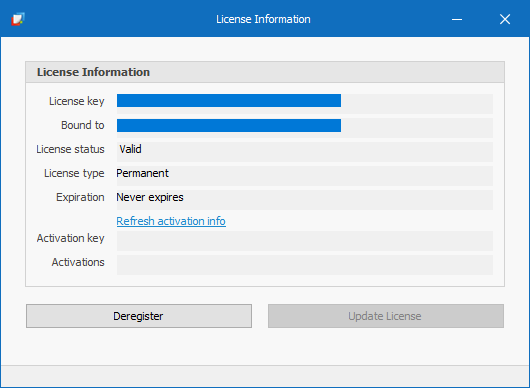Click the Never expires expiration value

click(x=150, y=197)
